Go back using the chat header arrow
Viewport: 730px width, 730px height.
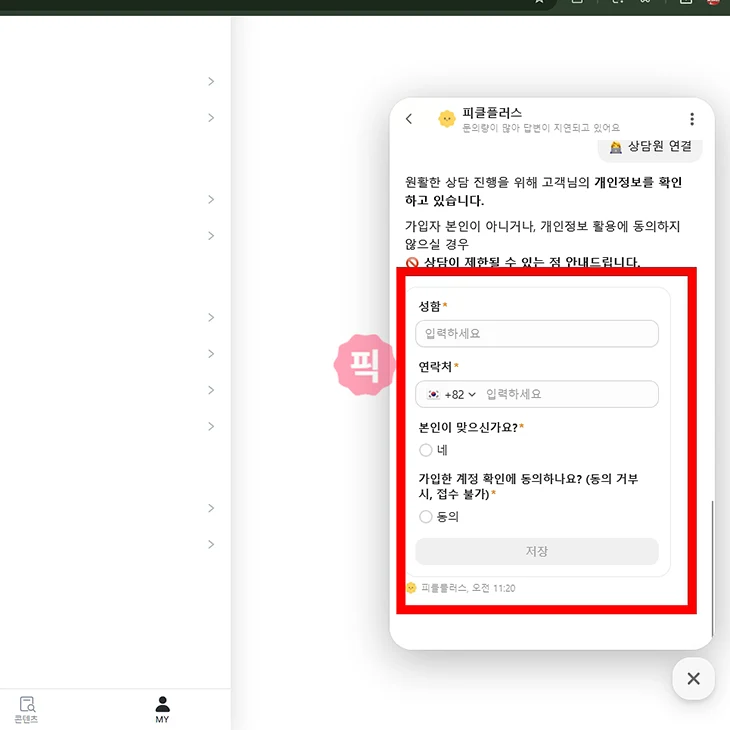[409, 119]
